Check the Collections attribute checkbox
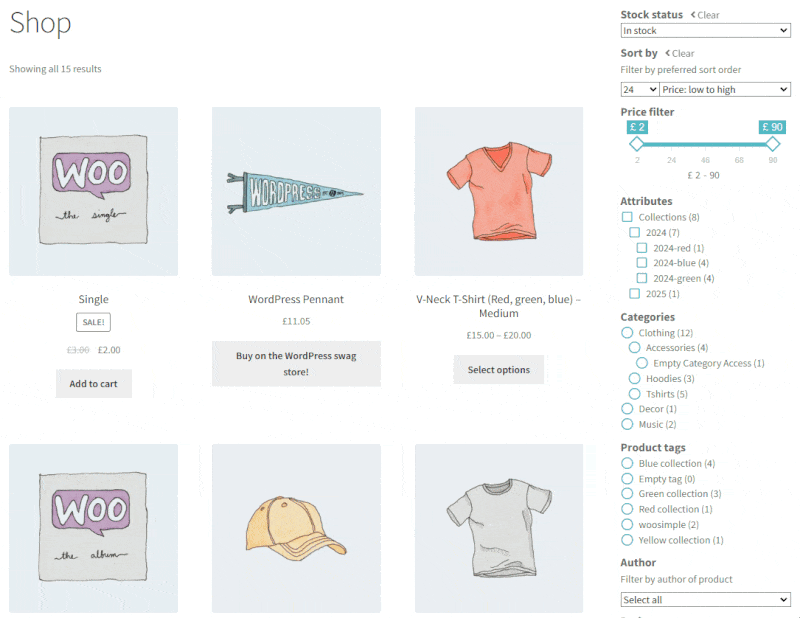This screenshot has height=618, width=800. click(x=627, y=217)
